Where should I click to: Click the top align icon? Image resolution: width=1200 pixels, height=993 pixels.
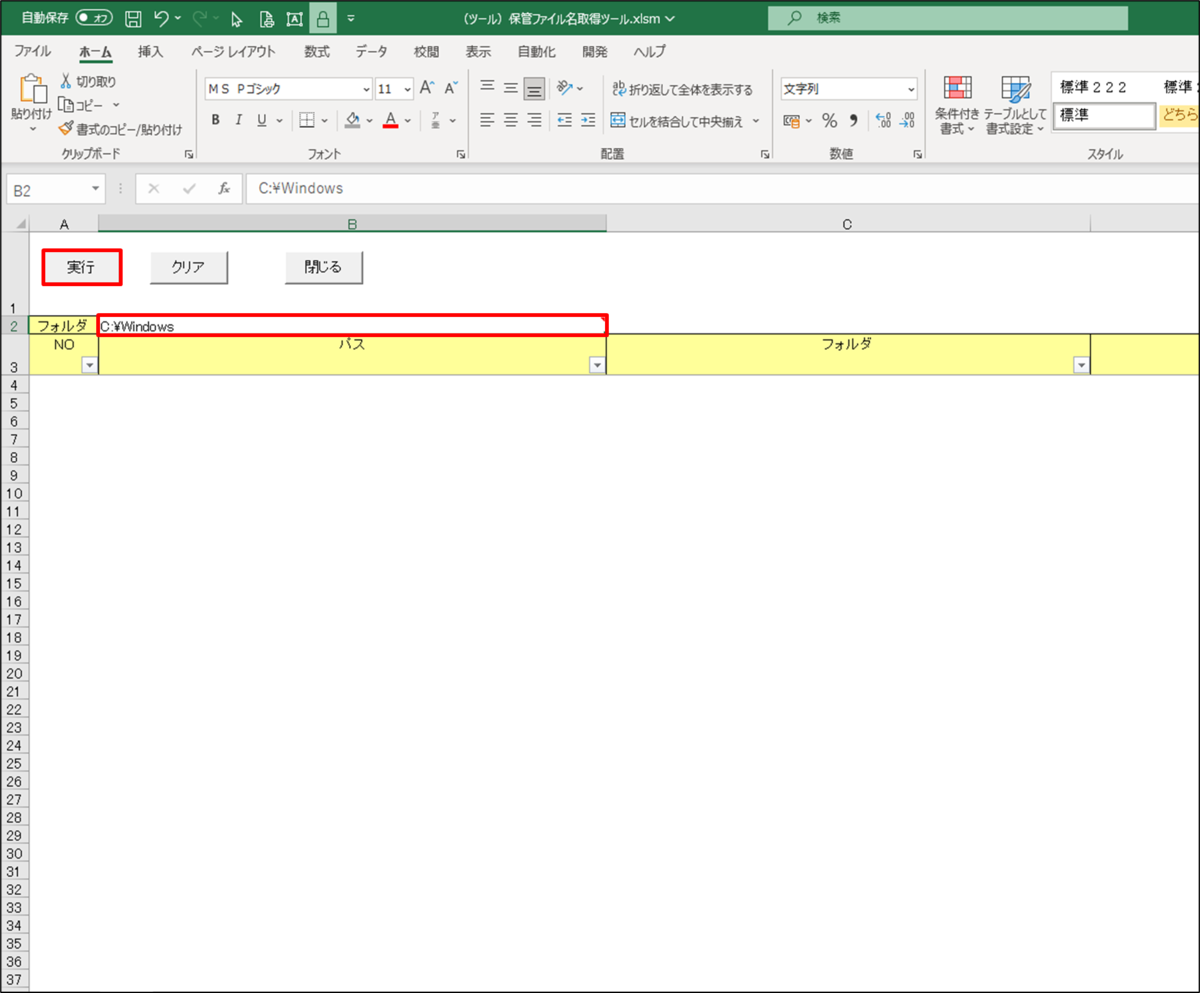tap(487, 88)
